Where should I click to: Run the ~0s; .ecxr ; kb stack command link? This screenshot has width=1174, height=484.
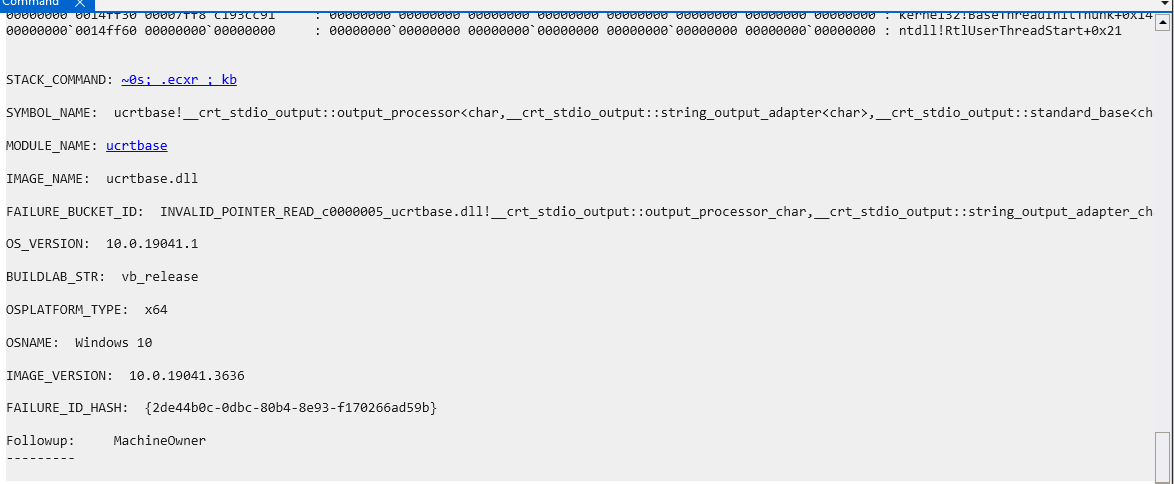[179, 80]
